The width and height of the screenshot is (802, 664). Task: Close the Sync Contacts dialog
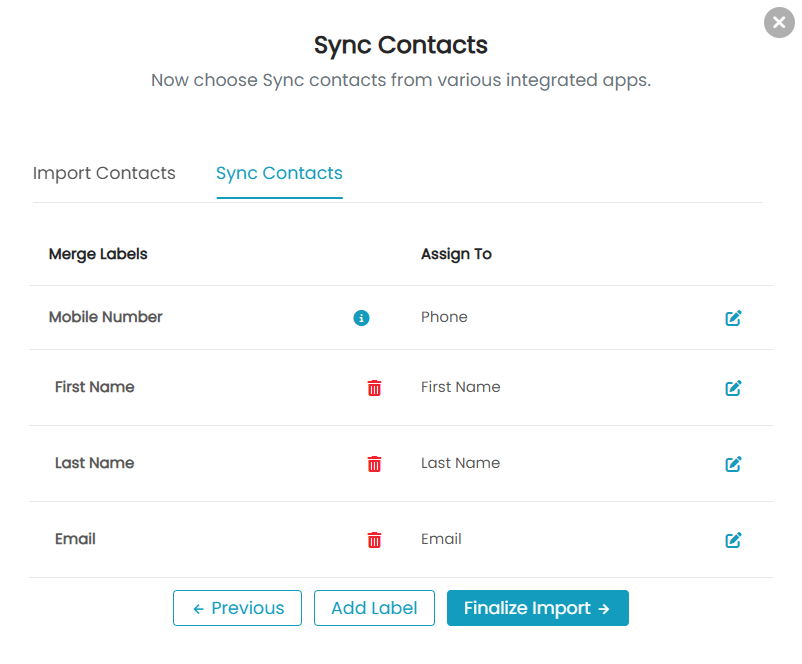coord(779,23)
